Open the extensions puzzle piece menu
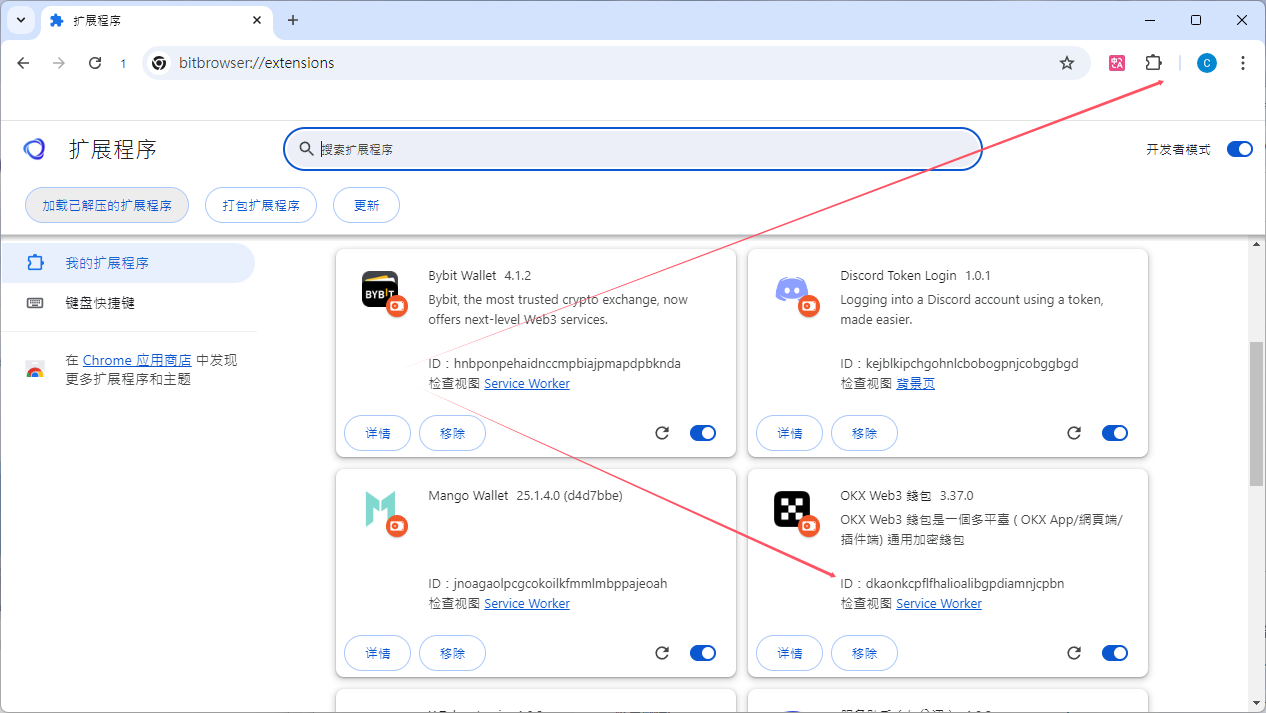 [x=1153, y=63]
